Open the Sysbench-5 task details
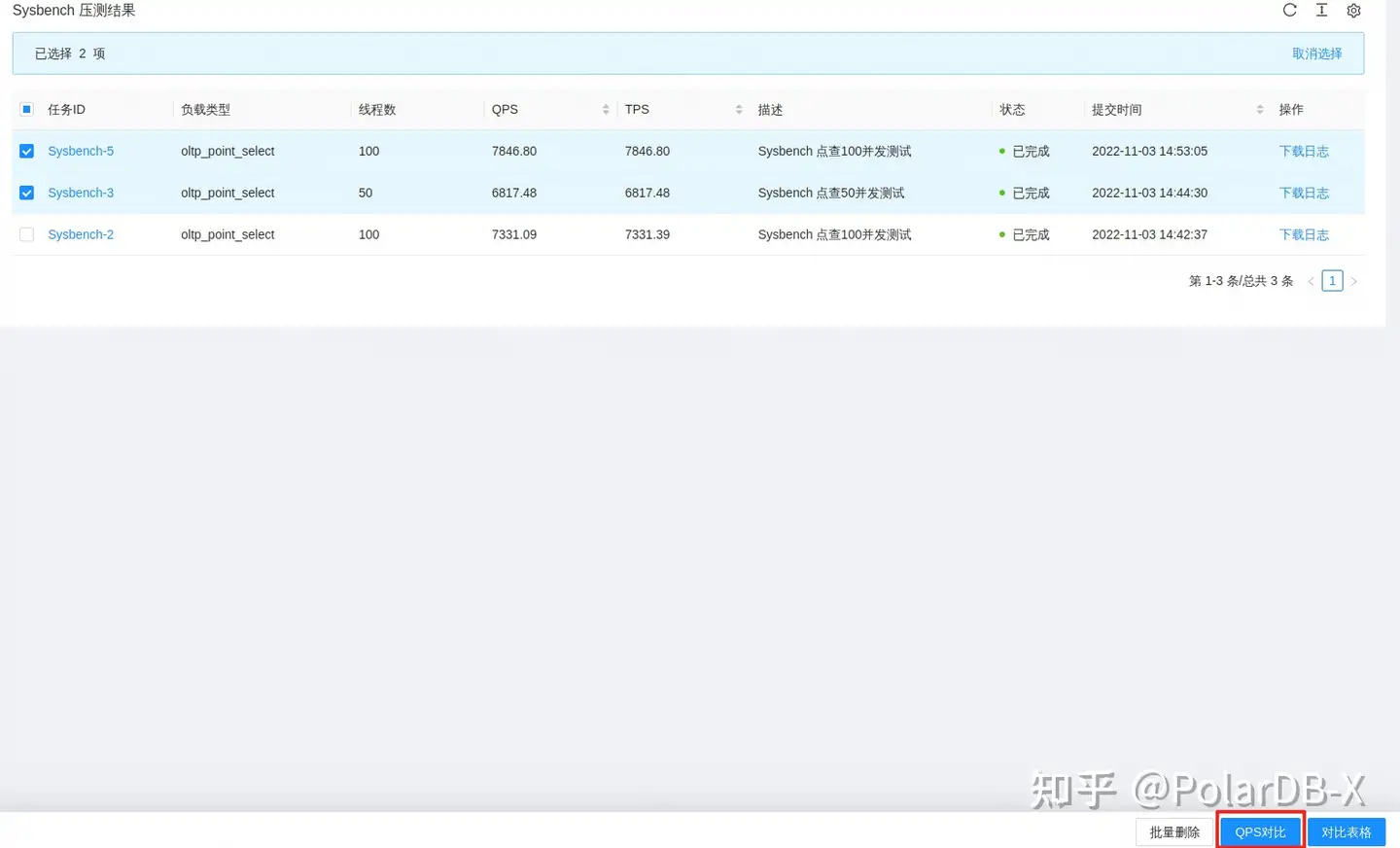The width and height of the screenshot is (1400, 848). point(81,151)
